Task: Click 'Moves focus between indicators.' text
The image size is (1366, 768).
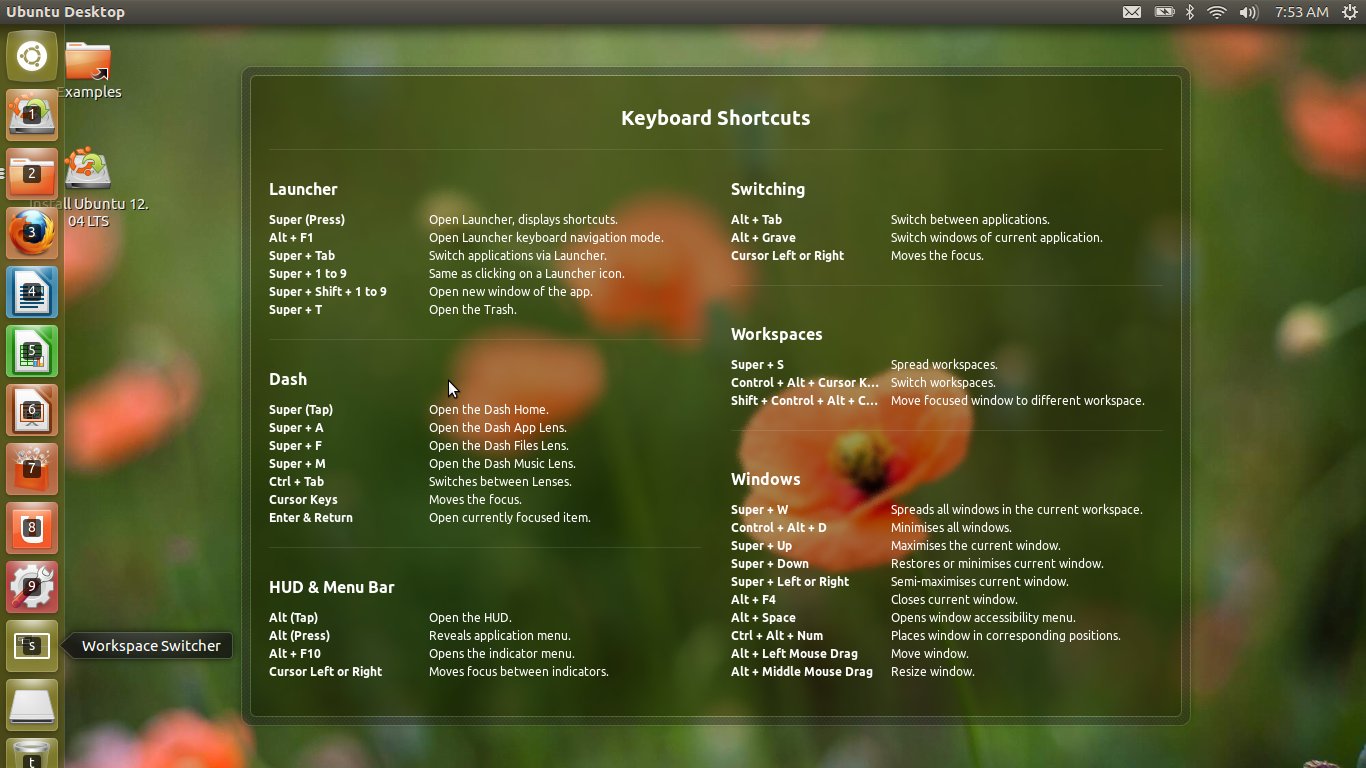Action: pos(519,672)
